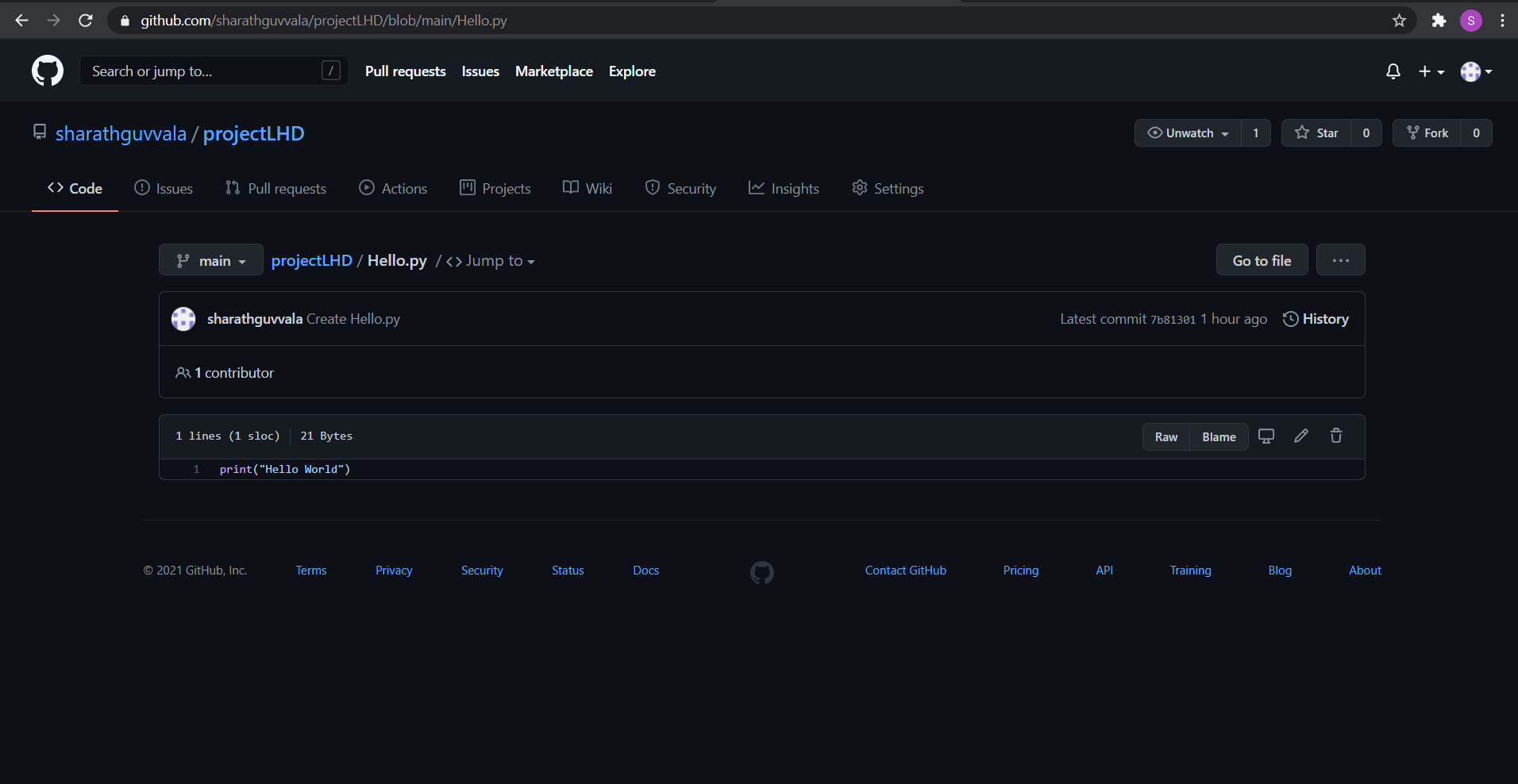This screenshot has height=784, width=1518.
Task: Show Blame view for Hello.py
Action: click(1219, 436)
